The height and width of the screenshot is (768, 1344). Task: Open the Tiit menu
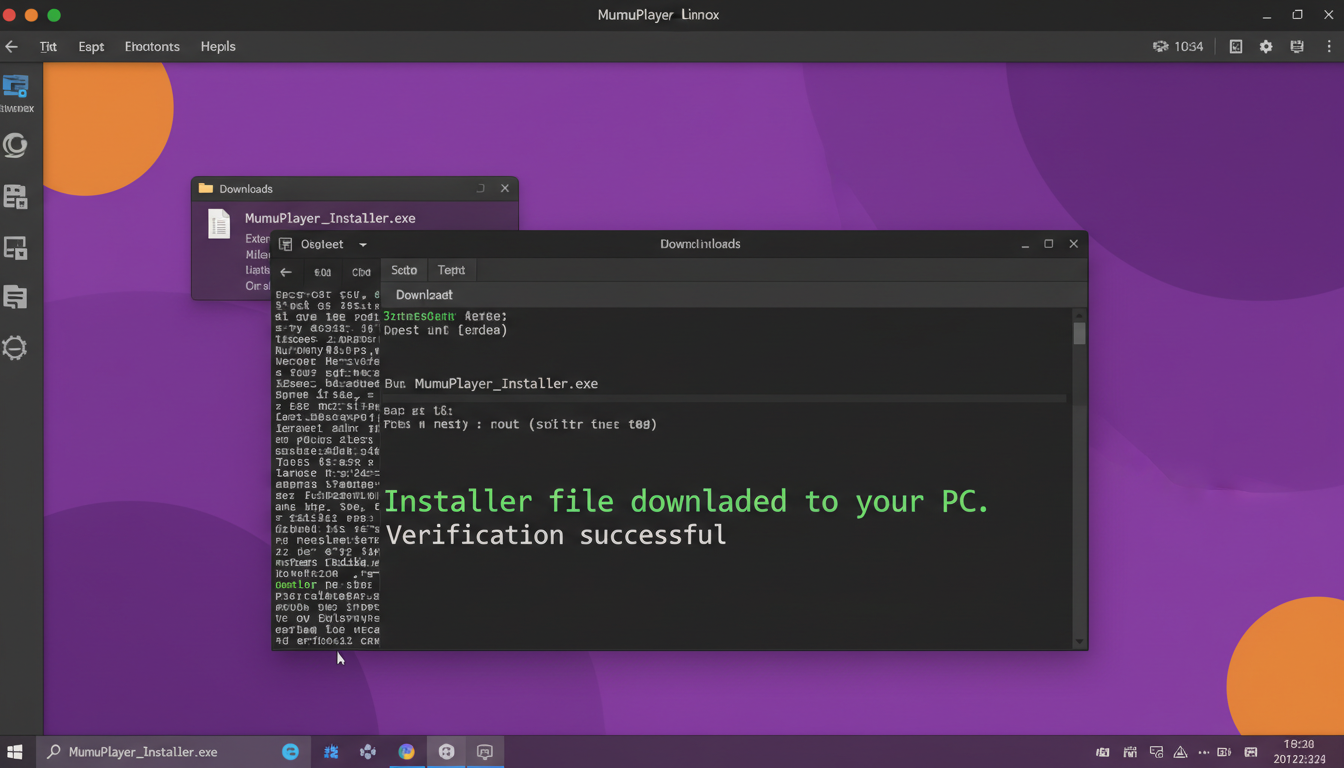[x=48, y=47]
